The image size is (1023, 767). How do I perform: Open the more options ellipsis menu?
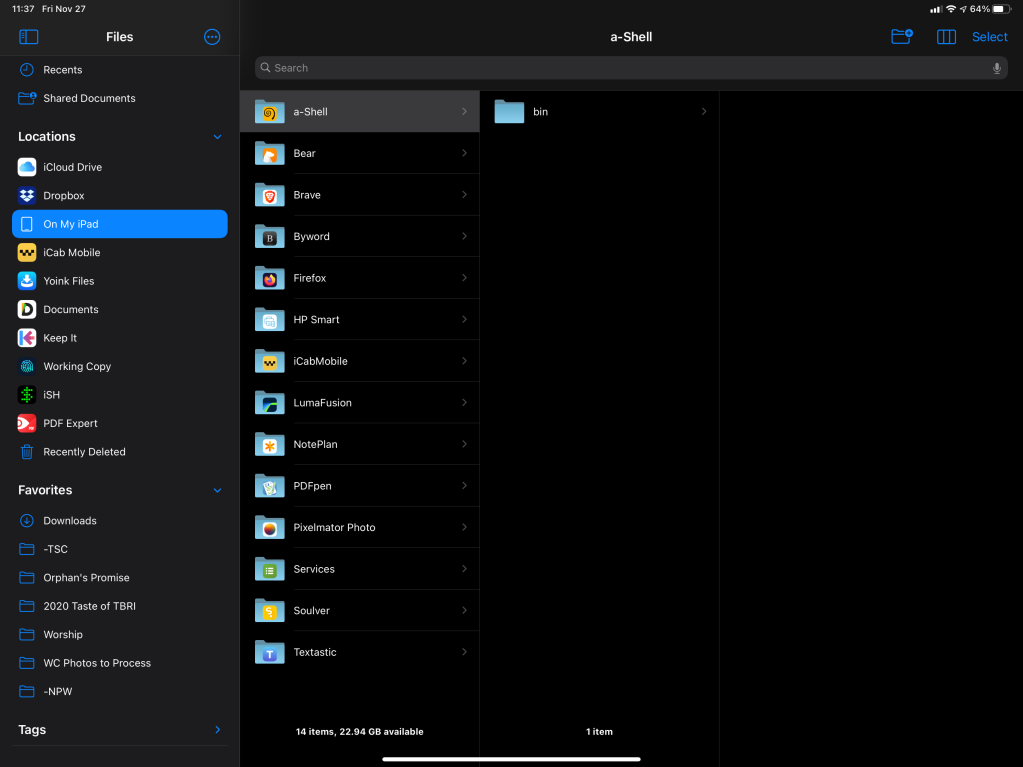pos(211,37)
